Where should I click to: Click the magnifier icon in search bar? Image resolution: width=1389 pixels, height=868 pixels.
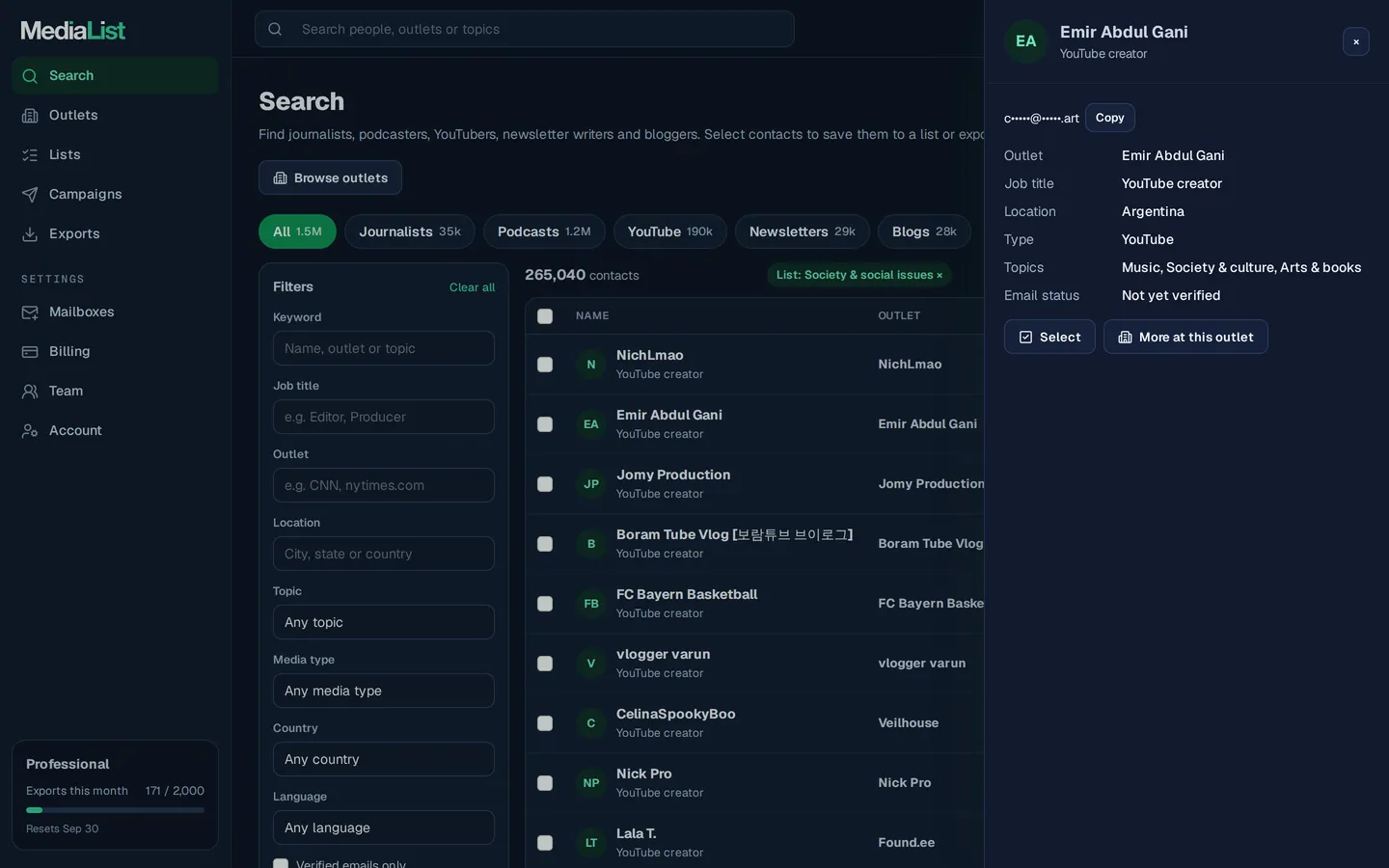(275, 29)
